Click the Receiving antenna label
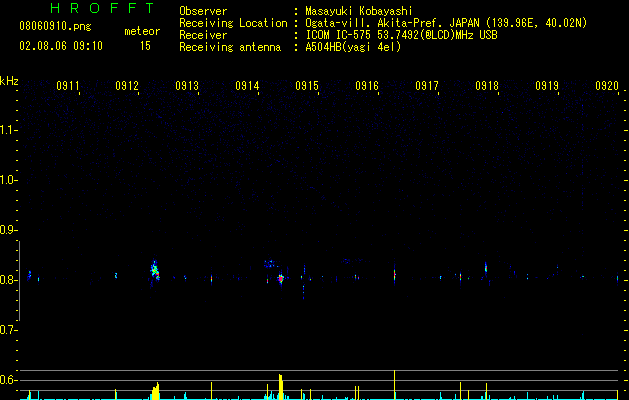Viewport: 629px width, 400px height. click(x=230, y=47)
